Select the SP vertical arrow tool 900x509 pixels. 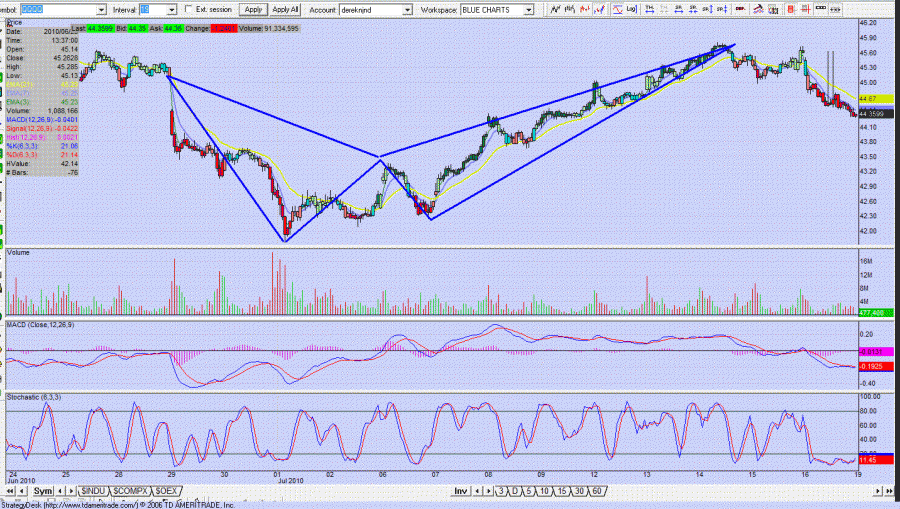click(x=722, y=9)
